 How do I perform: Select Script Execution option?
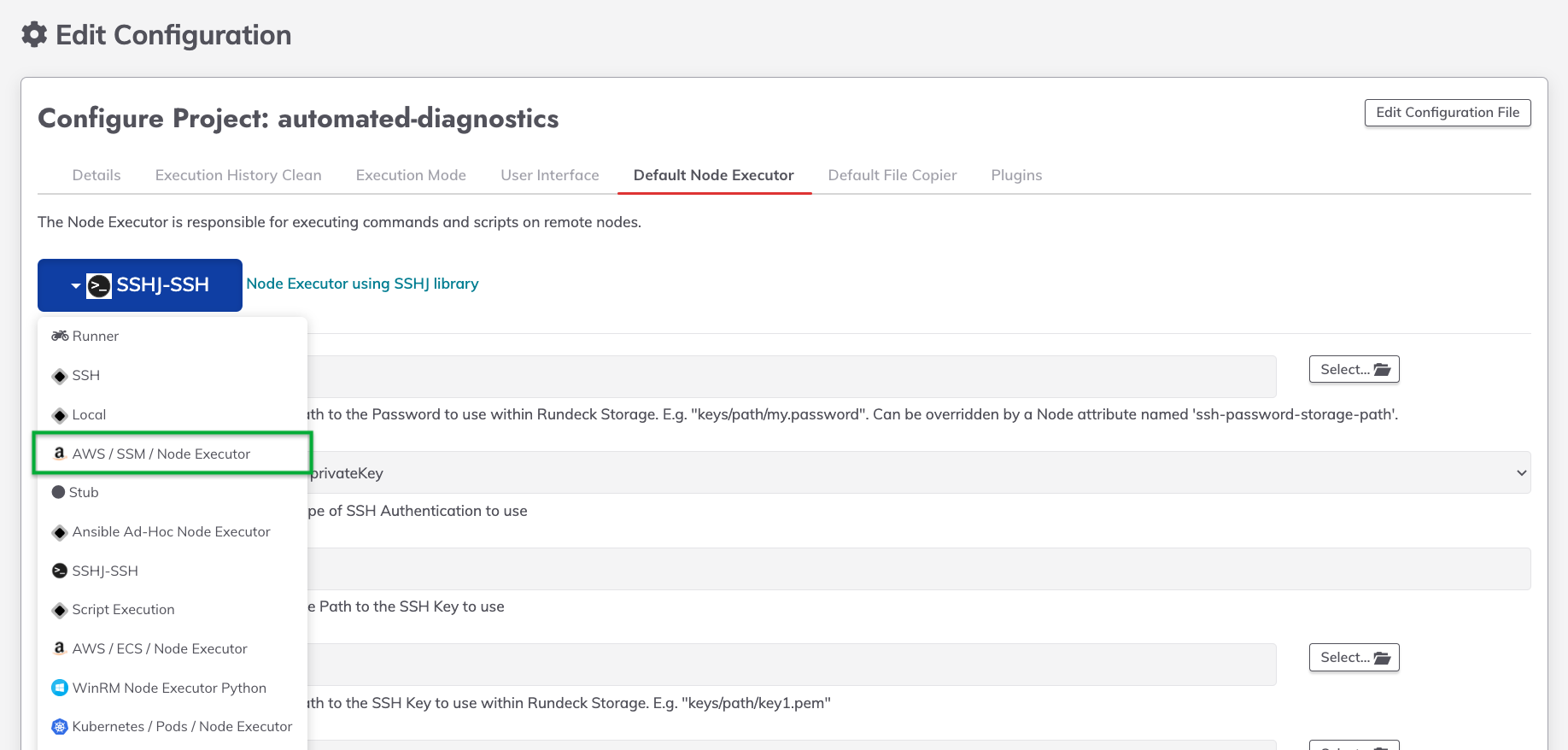click(x=173, y=609)
